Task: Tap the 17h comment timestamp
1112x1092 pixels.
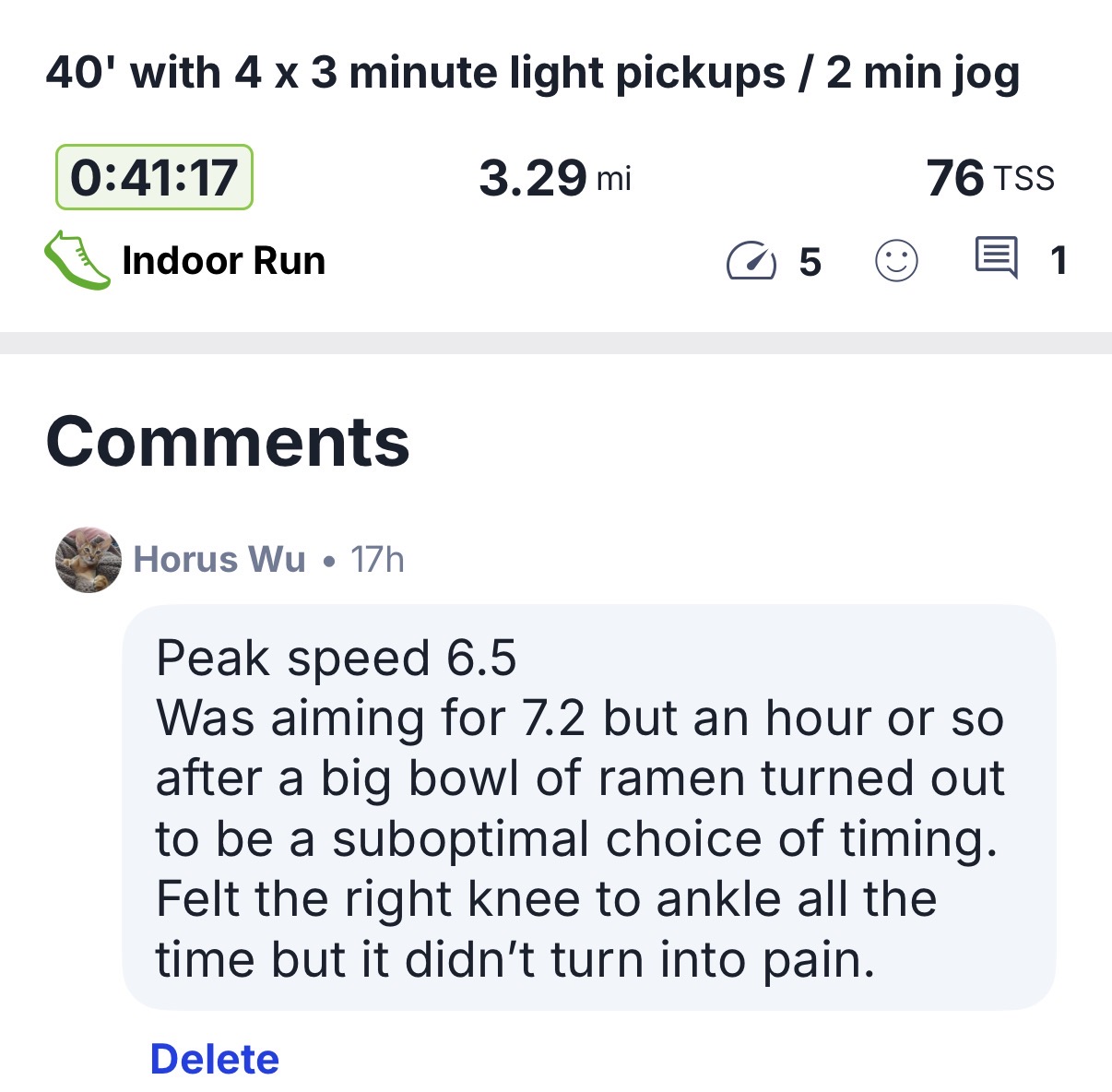Action: click(377, 560)
